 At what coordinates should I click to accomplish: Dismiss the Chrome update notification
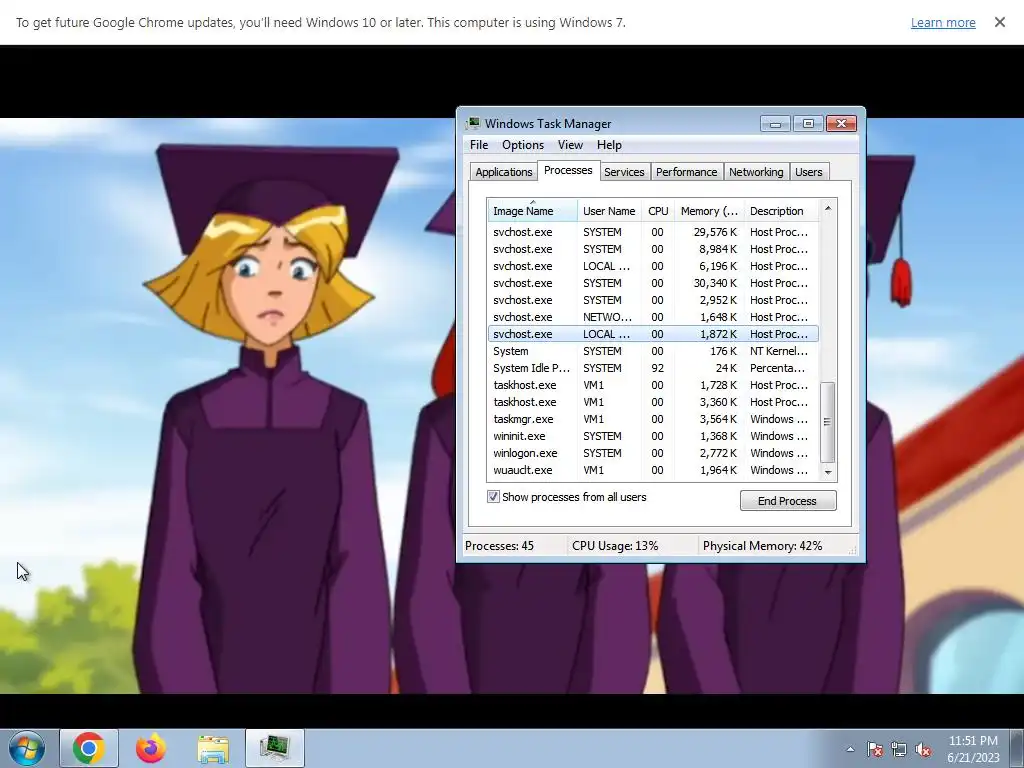[1000, 22]
